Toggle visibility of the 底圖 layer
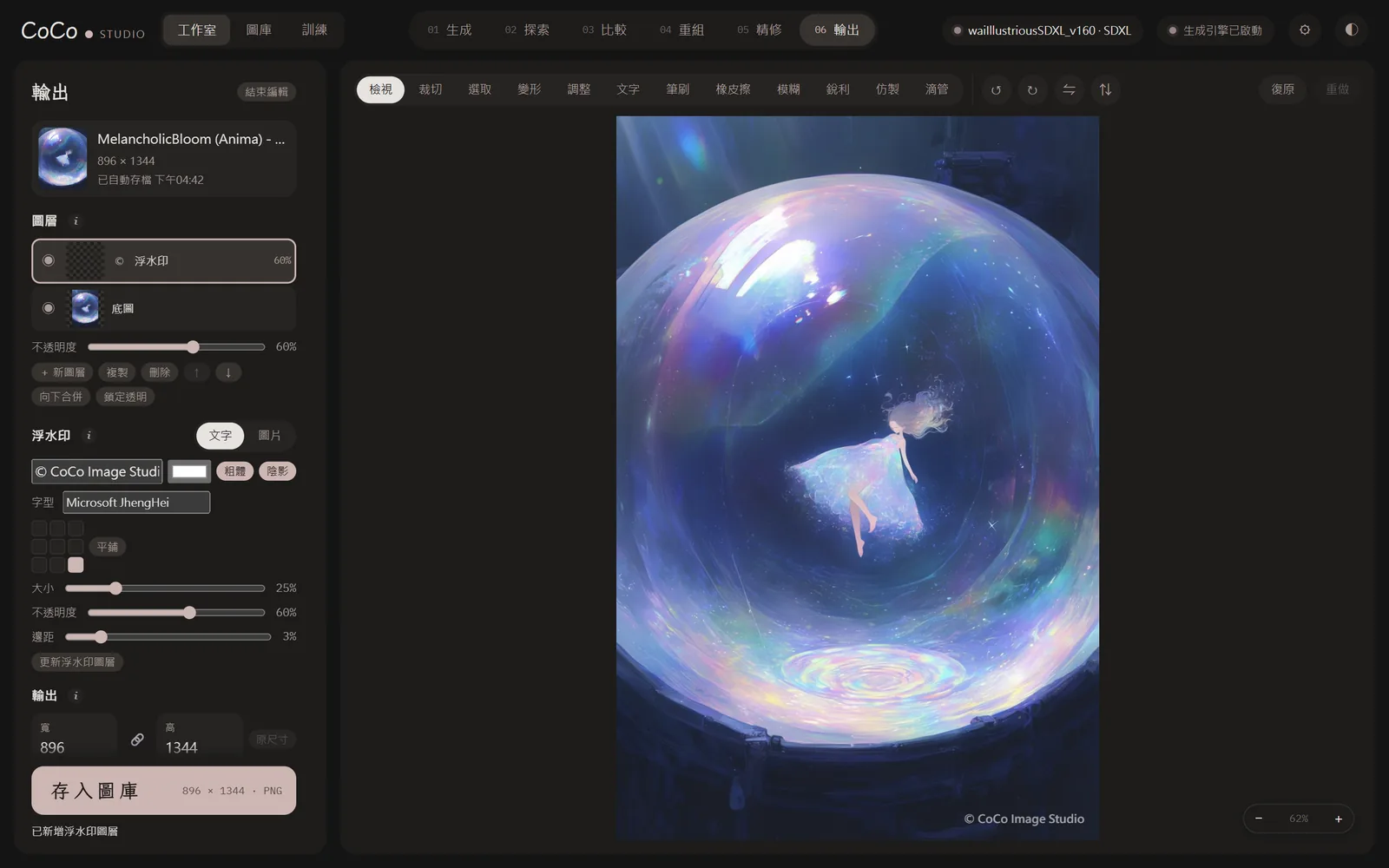The image size is (1389, 868). (49, 308)
